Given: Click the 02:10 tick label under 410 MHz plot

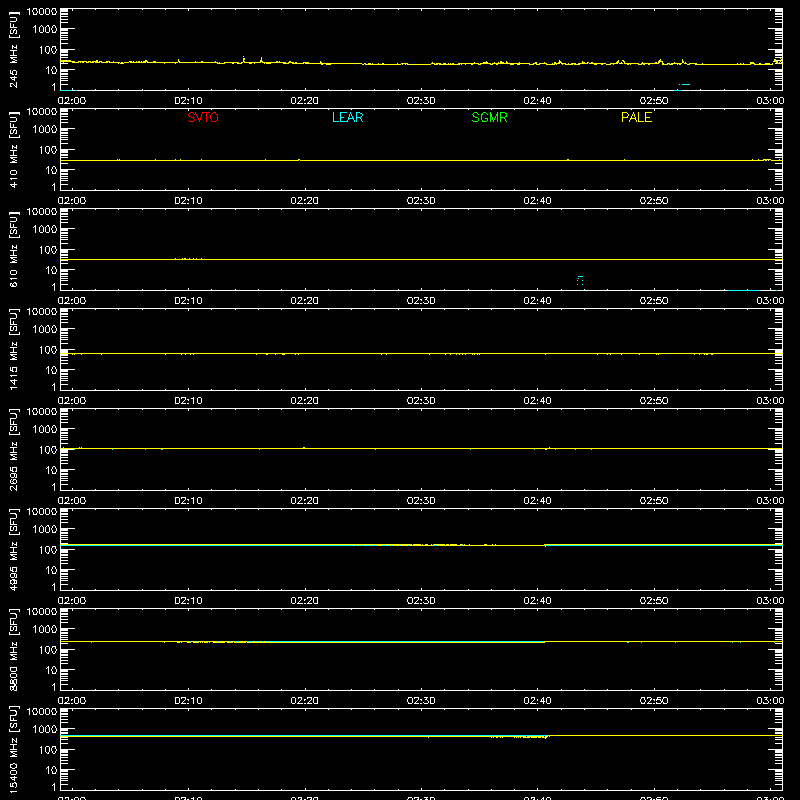Looking at the screenshot, I should pos(188,201).
